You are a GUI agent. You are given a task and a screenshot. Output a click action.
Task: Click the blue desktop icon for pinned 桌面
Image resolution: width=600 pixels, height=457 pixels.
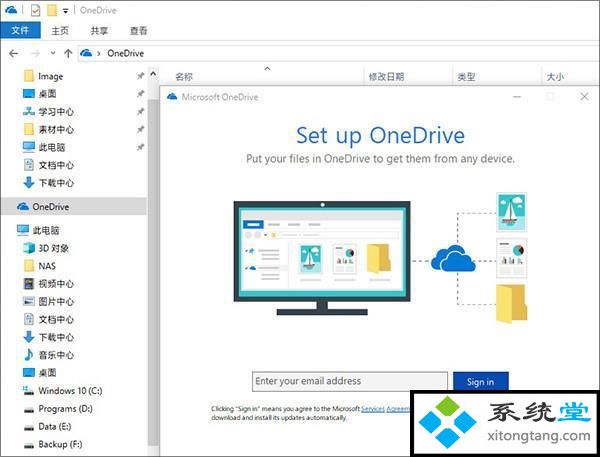(29, 93)
